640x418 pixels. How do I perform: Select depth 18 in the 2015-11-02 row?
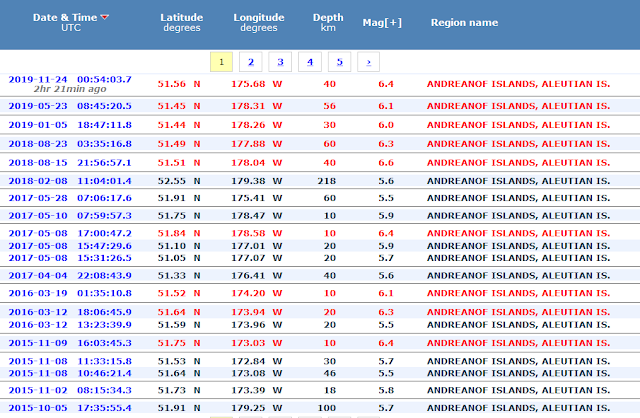(x=330, y=390)
